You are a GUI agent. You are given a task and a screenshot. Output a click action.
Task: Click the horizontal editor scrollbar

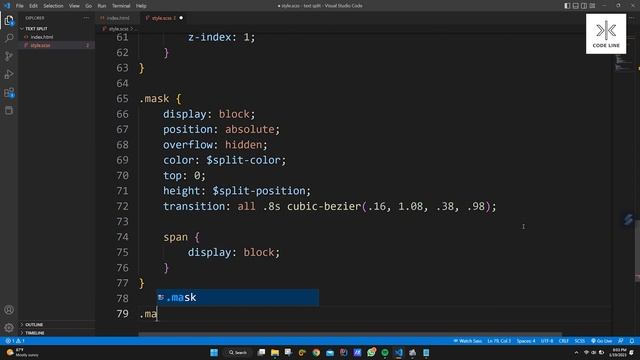tap(350, 334)
